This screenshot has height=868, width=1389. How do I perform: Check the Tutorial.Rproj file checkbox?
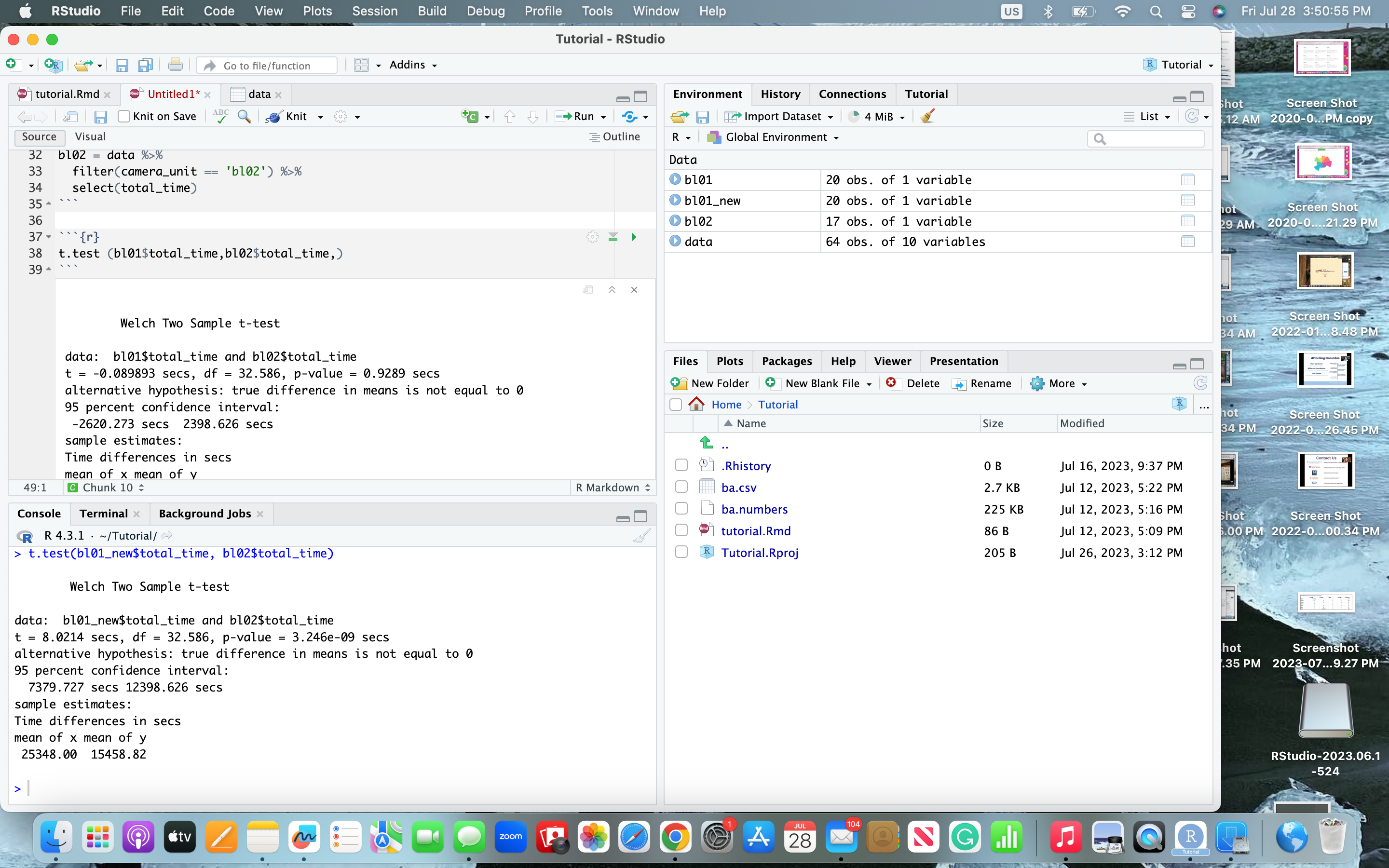point(681,552)
